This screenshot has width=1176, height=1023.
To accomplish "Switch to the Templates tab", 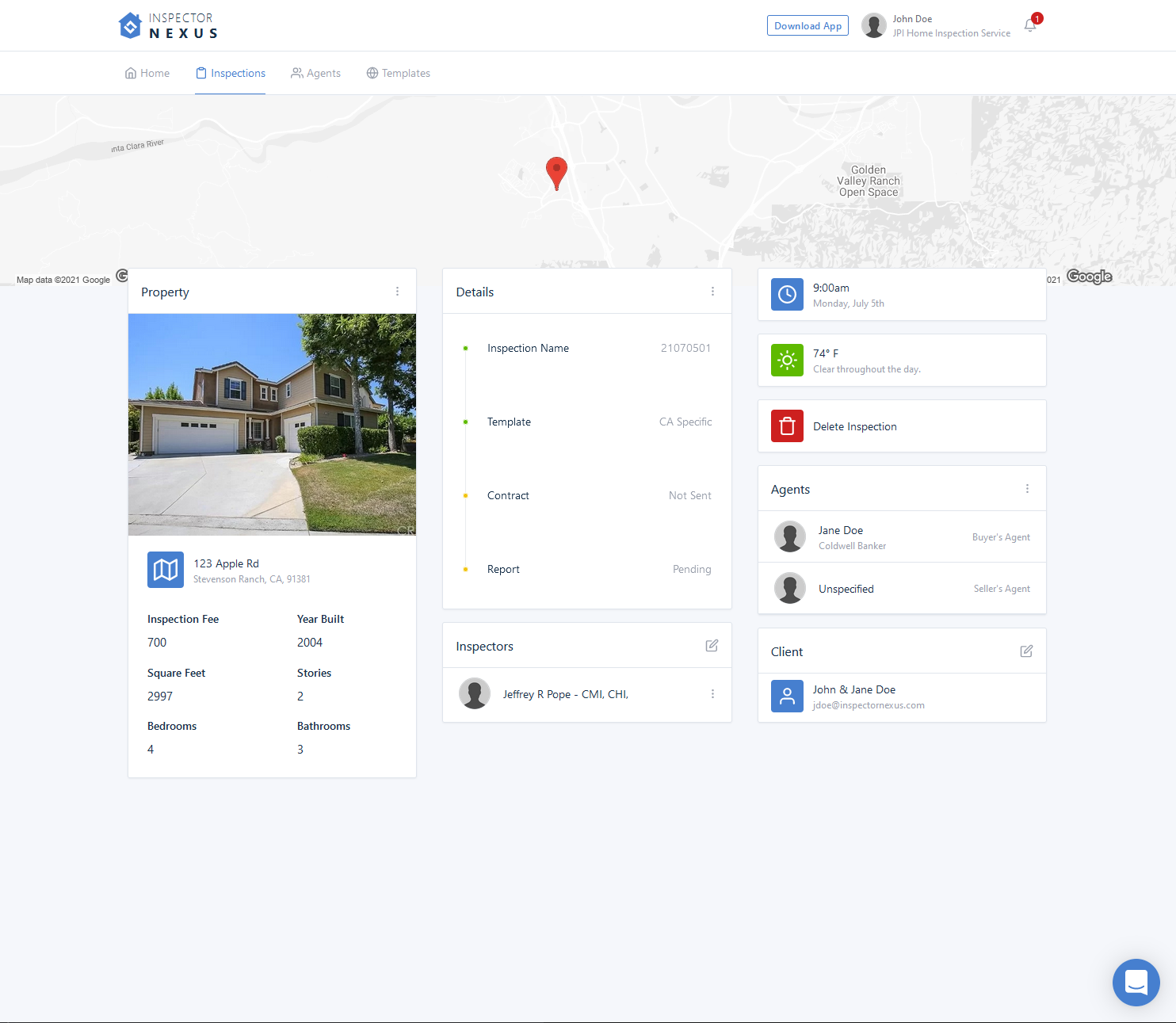I will click(399, 73).
